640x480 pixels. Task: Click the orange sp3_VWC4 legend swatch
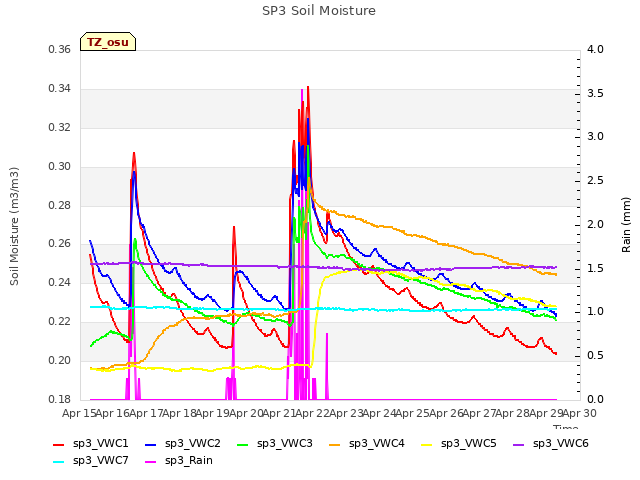click(x=335, y=445)
